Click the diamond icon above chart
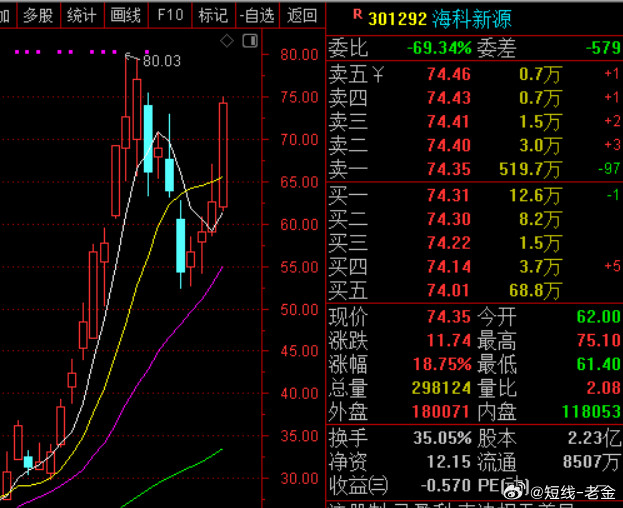The image size is (623, 508). [x=227, y=41]
